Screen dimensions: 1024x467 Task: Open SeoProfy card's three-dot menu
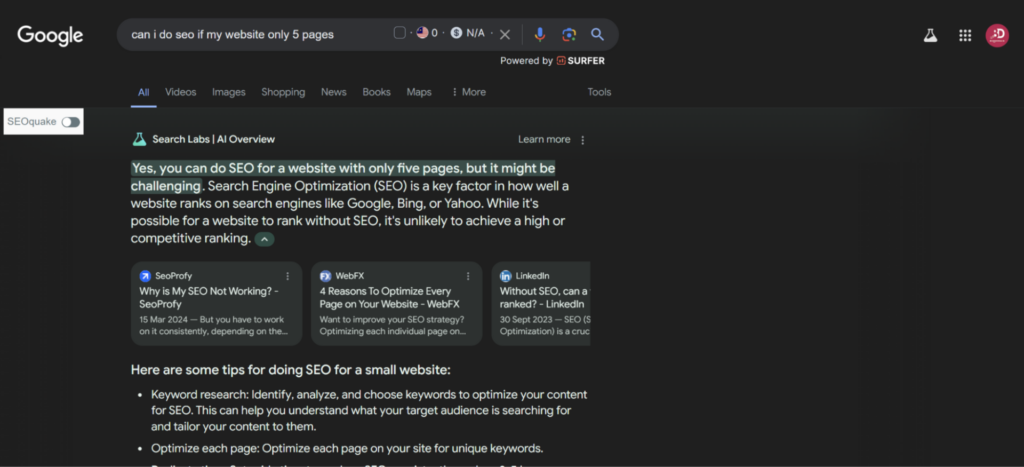[288, 276]
